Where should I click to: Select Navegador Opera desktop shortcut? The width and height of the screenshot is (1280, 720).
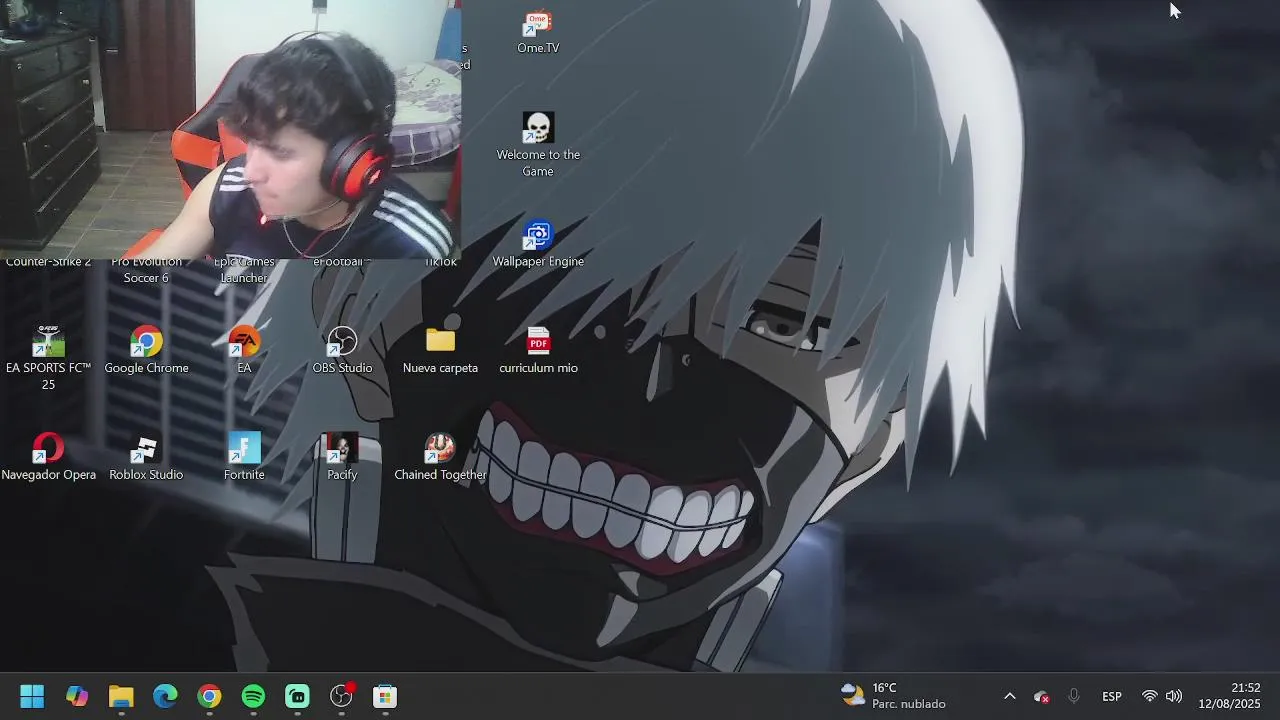point(48,458)
